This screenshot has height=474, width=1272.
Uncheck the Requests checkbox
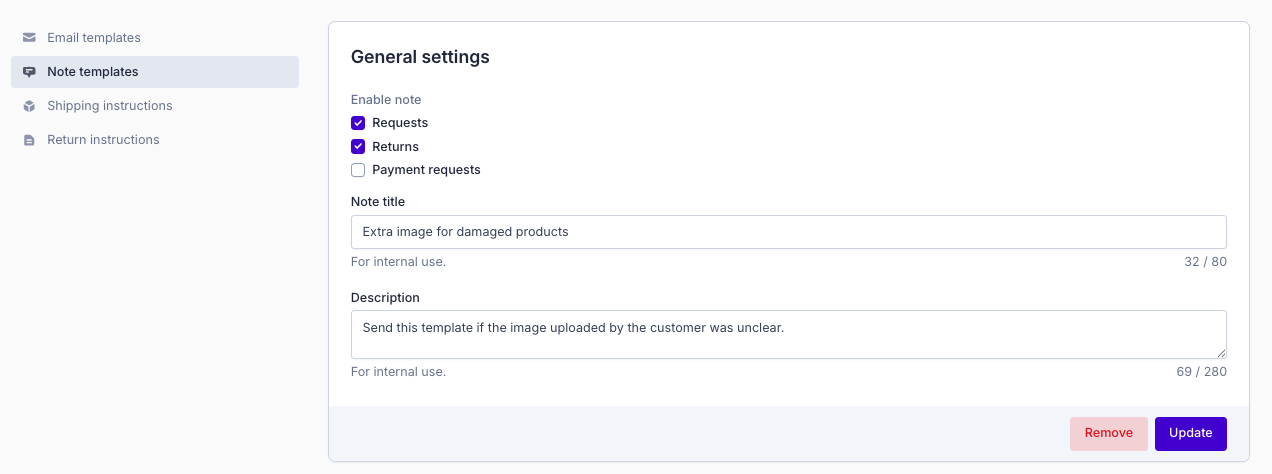pyautogui.click(x=358, y=123)
